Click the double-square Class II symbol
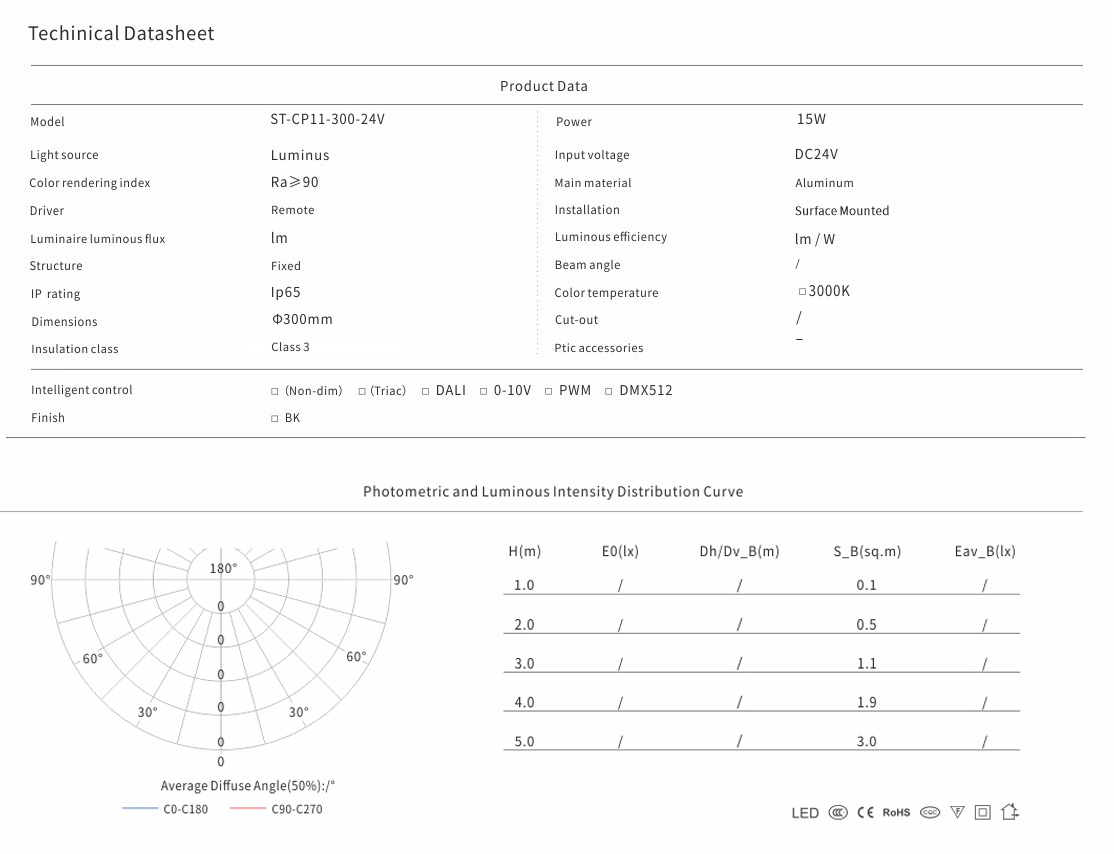 coord(982,813)
